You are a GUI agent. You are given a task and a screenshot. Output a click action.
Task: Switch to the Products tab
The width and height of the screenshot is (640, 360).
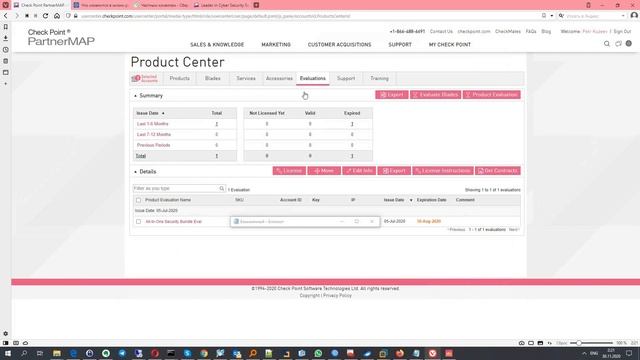pyautogui.click(x=179, y=78)
